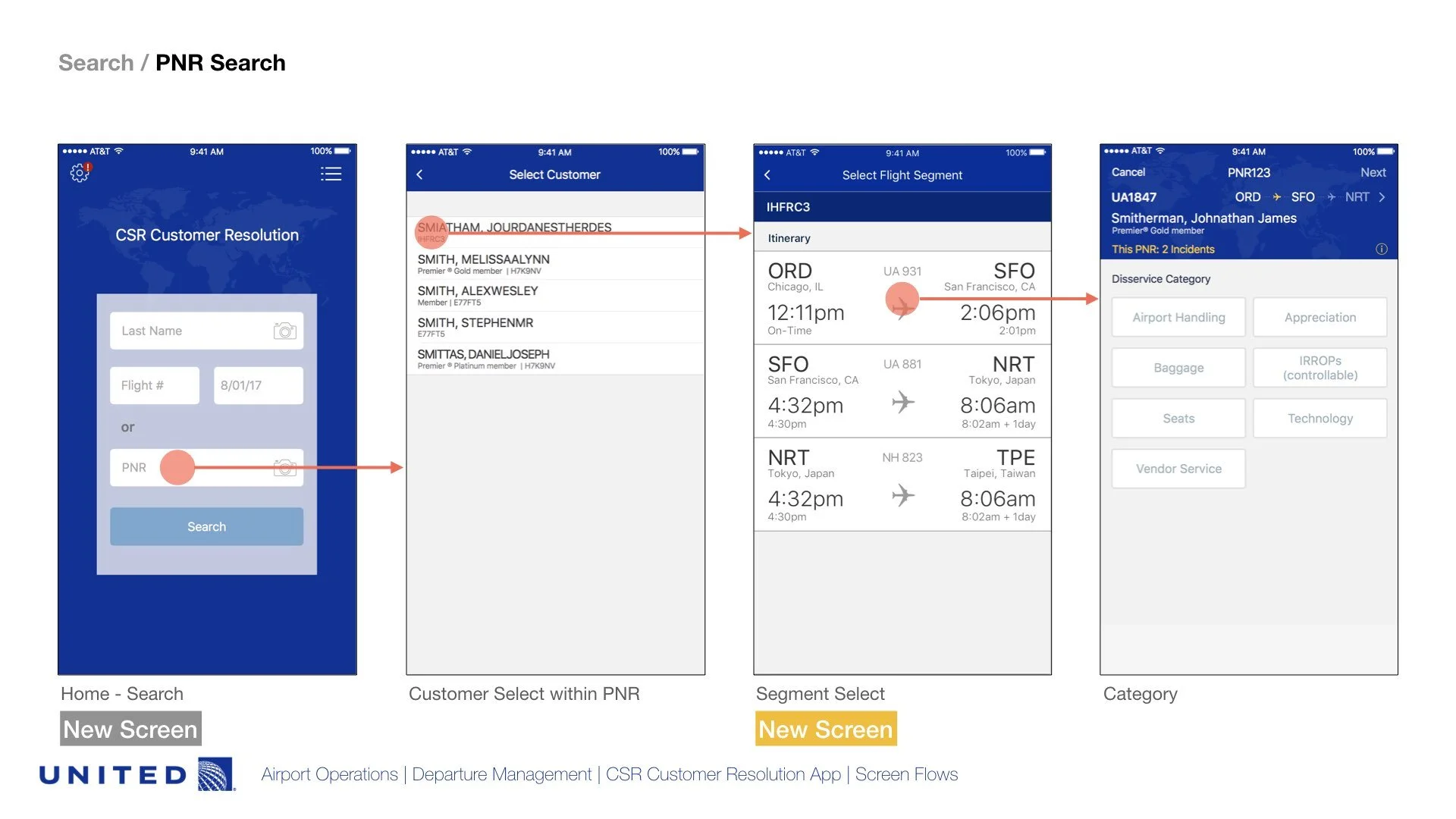Screen dimensions: 1456x819
Task: Go back from Select Flight Segment screen
Action: pos(767,175)
